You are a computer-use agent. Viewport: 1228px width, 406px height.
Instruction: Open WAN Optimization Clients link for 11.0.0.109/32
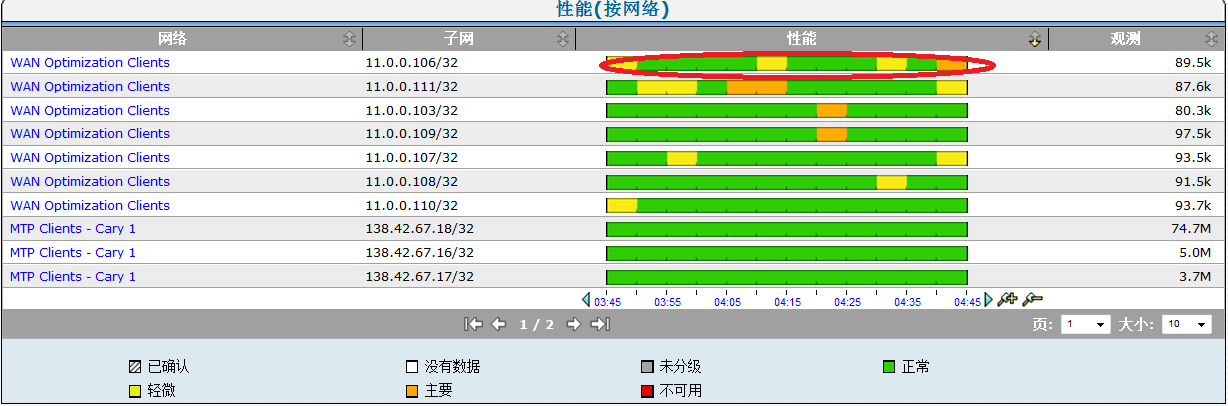[x=90, y=133]
